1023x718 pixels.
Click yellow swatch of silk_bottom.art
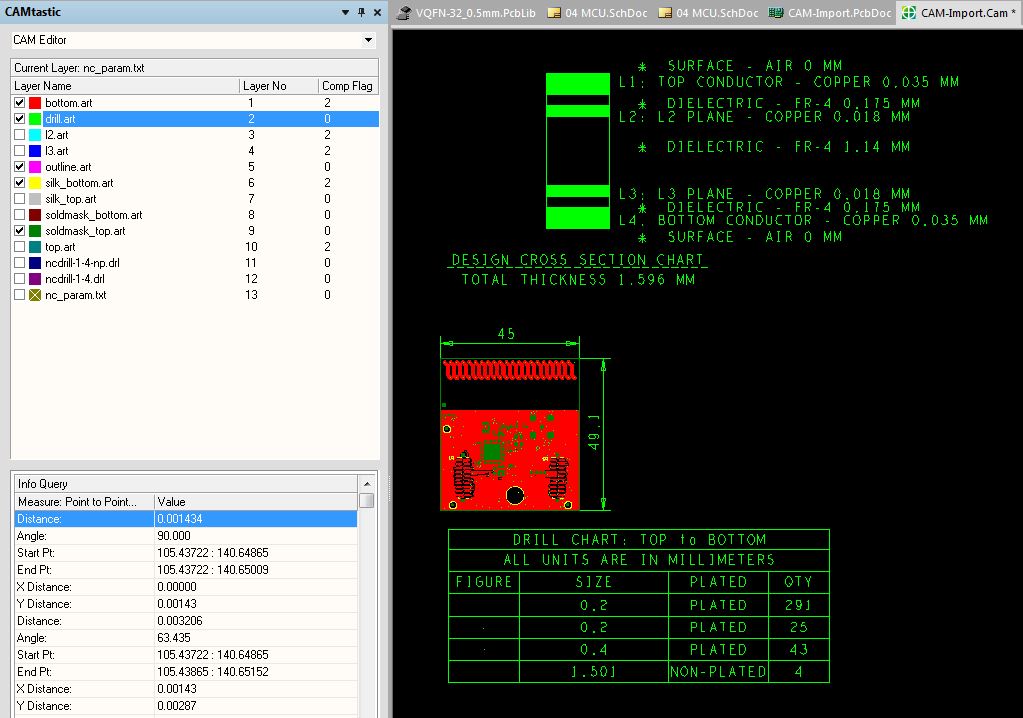point(35,183)
